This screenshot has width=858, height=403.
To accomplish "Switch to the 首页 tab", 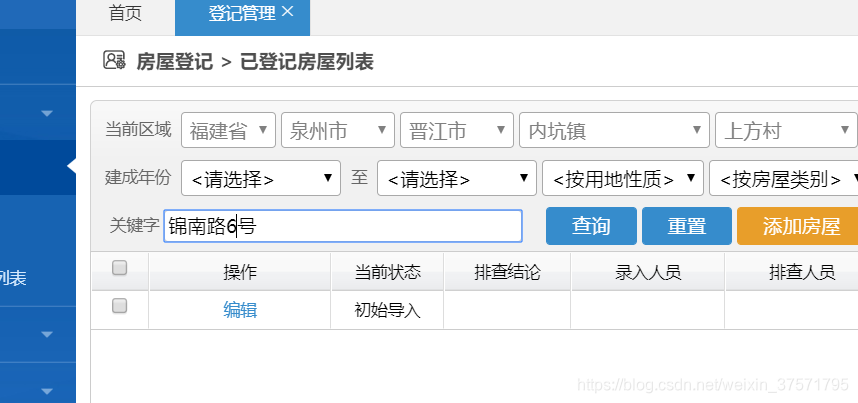I will (x=125, y=13).
